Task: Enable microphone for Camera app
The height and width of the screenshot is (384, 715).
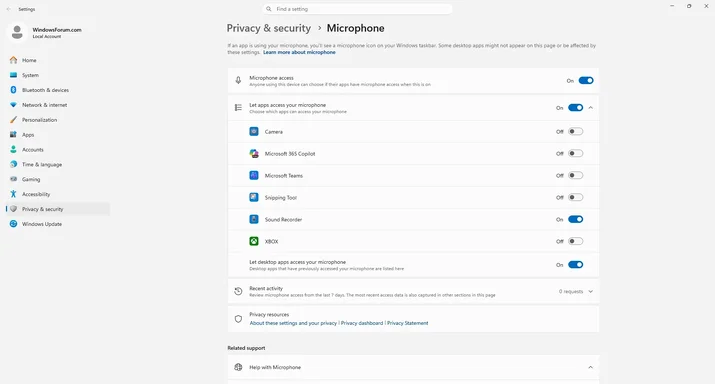Action: point(575,131)
